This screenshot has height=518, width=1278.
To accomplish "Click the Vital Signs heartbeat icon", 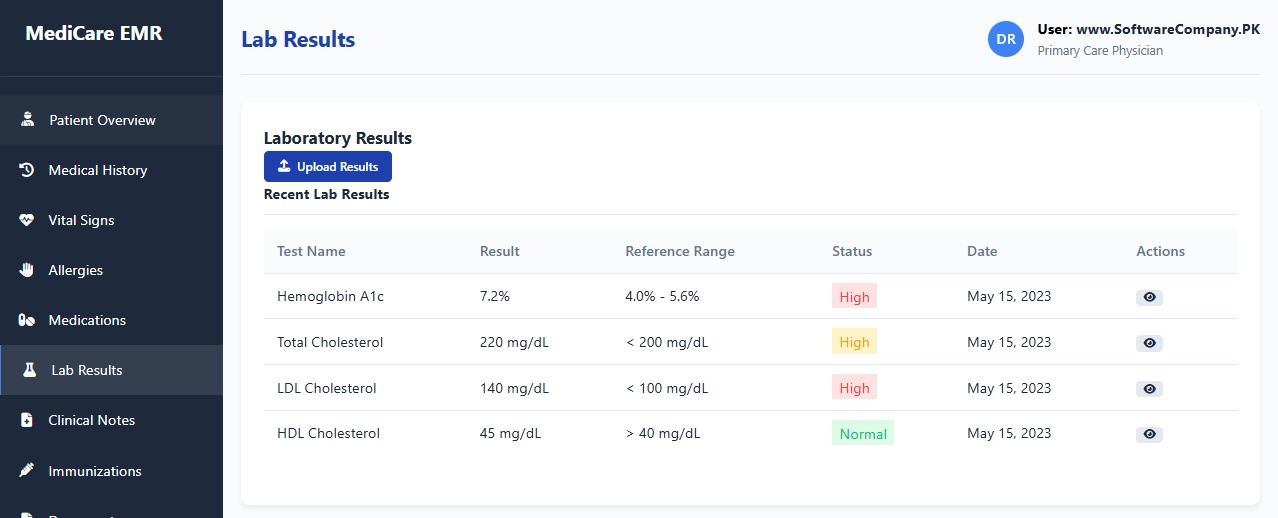I will click(x=27, y=220).
